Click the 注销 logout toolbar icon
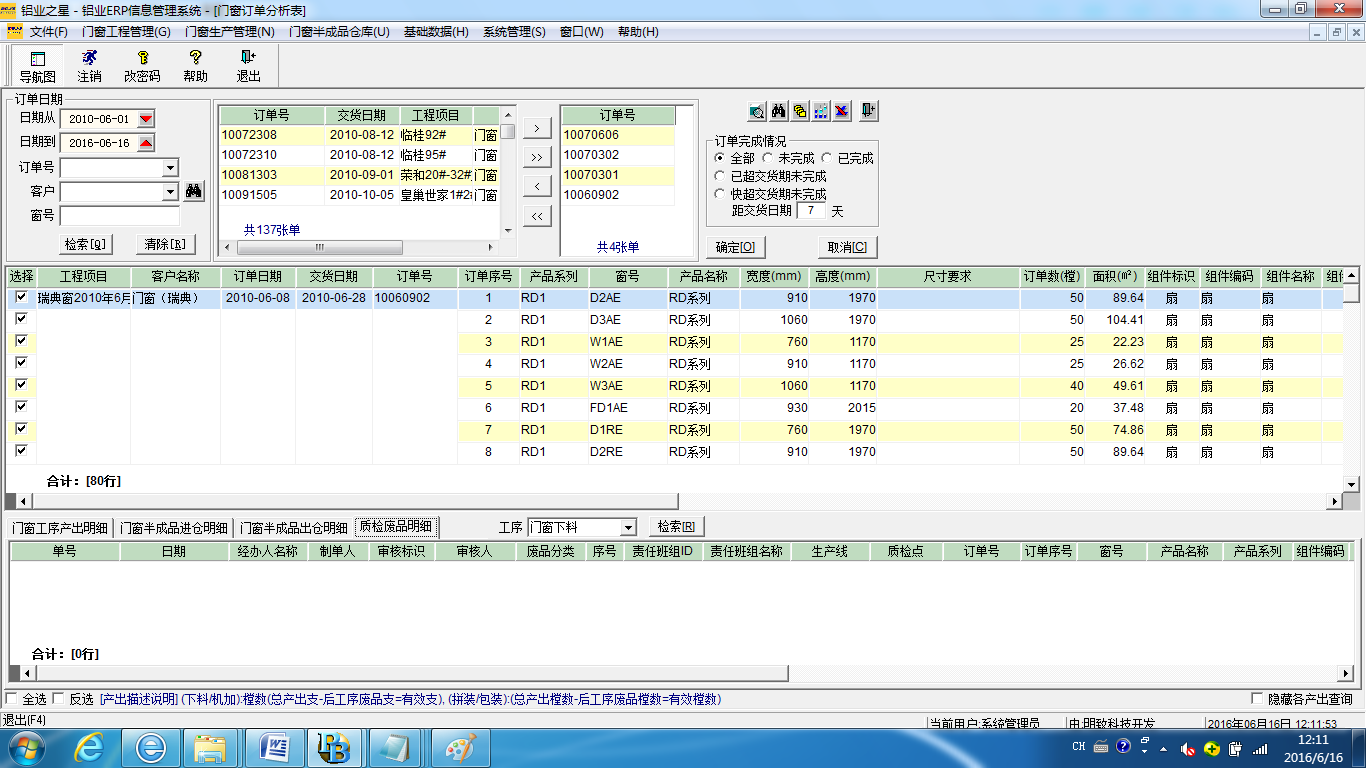 tap(89, 66)
